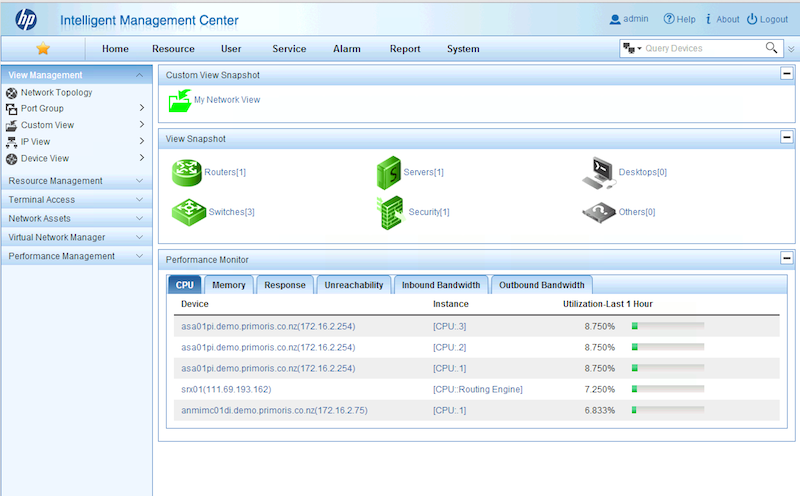Expand the Custom View submenu arrow
Viewport: 800px width, 496px height.
click(x=142, y=125)
